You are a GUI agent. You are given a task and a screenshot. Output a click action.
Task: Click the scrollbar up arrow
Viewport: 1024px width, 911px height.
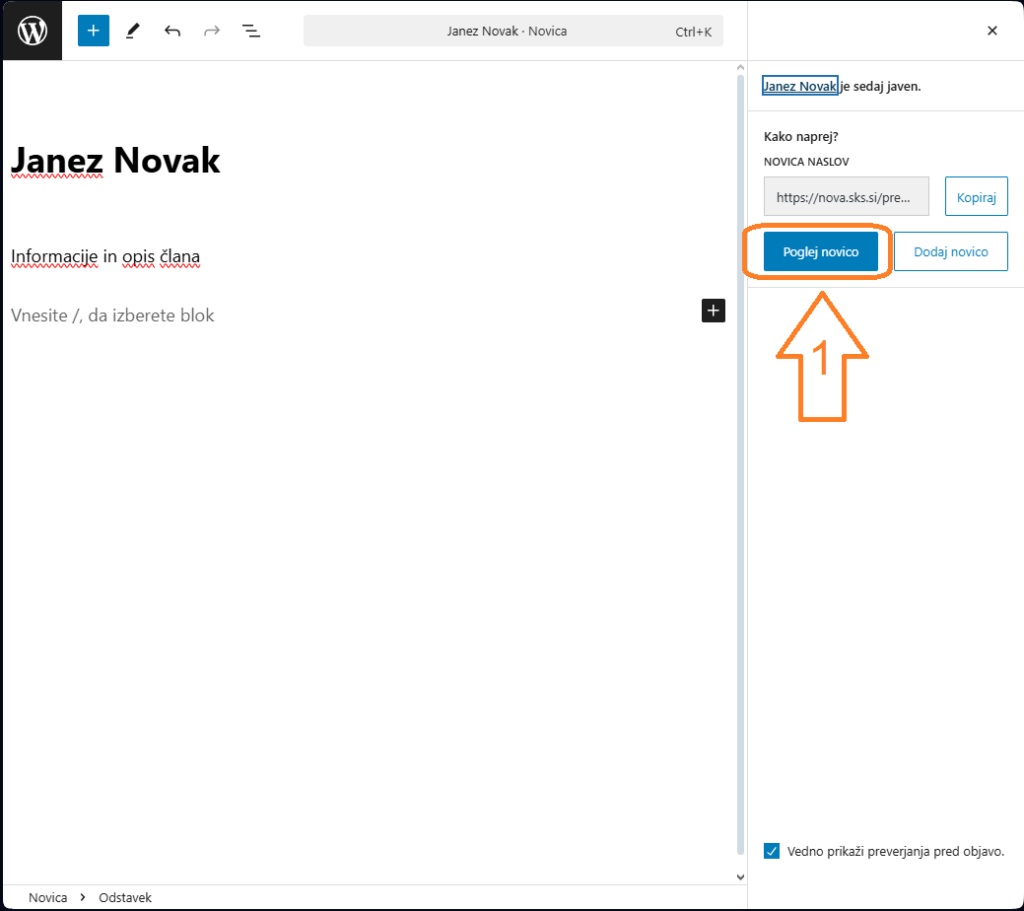[x=740, y=69]
